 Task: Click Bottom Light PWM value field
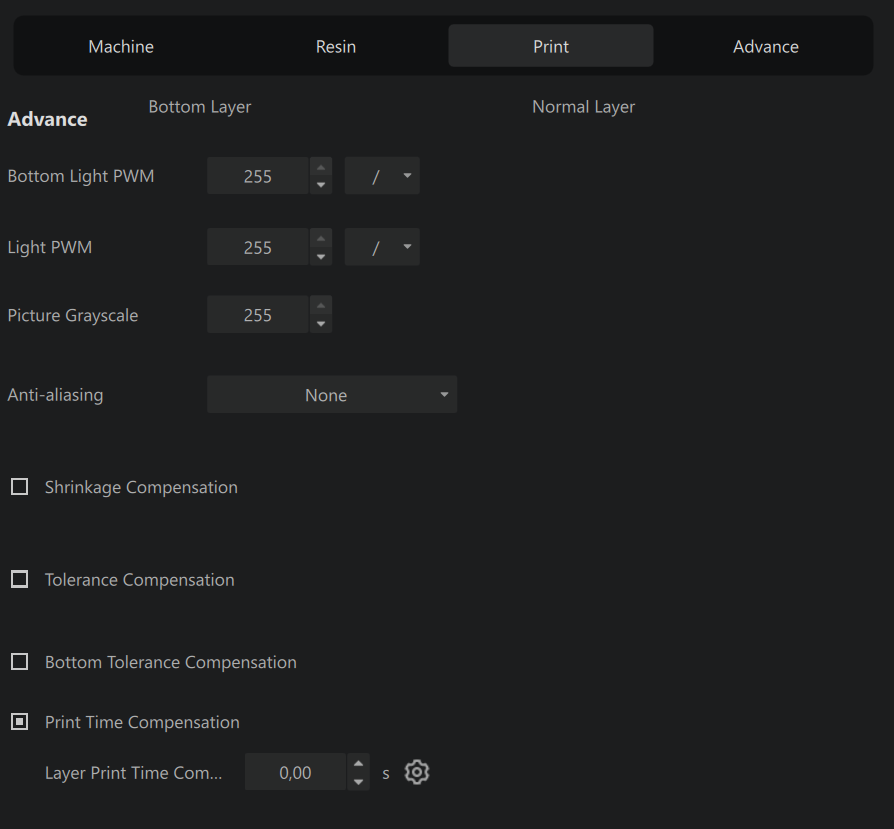(258, 176)
